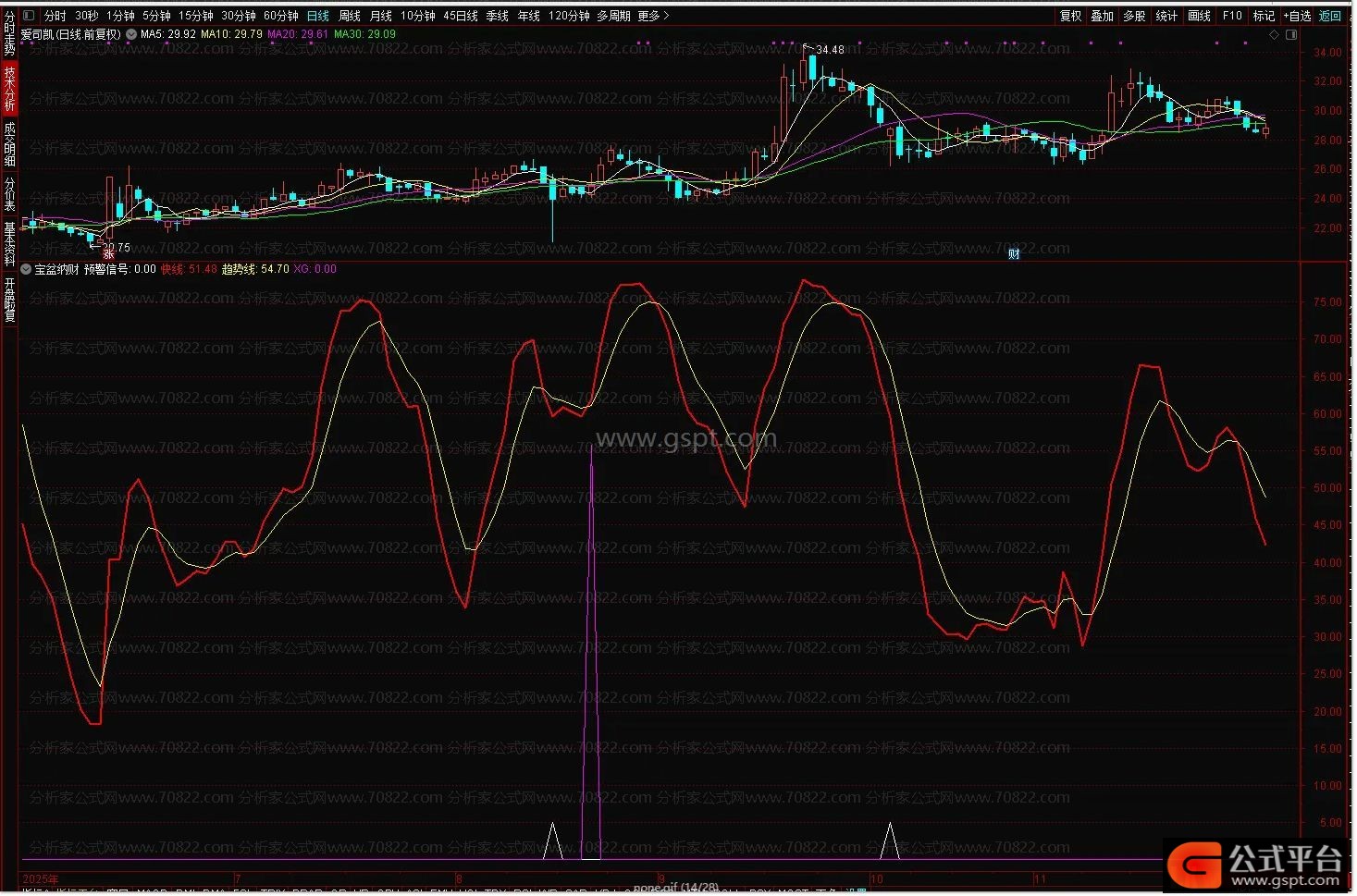
Task: Open 技术分析 in the left sidebar
Action: coord(9,88)
